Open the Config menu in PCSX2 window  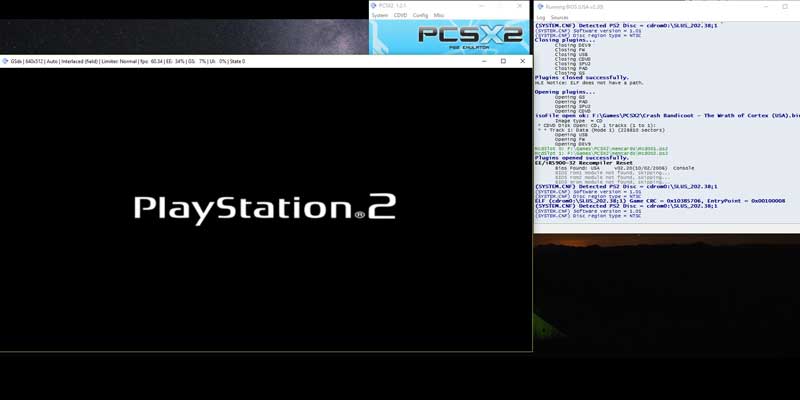[420, 15]
